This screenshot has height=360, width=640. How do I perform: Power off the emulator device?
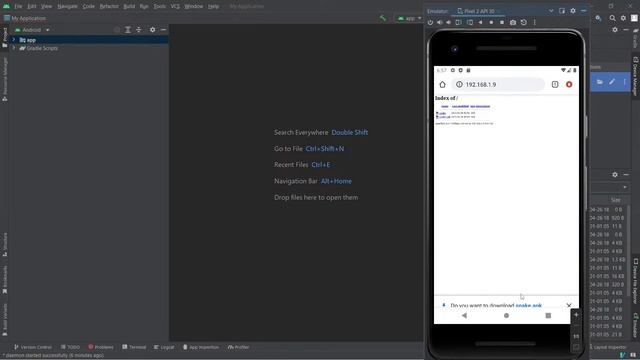pos(430,22)
